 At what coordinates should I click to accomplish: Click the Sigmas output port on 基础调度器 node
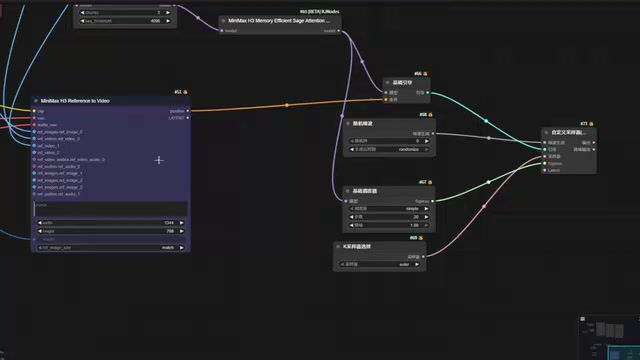[433, 201]
